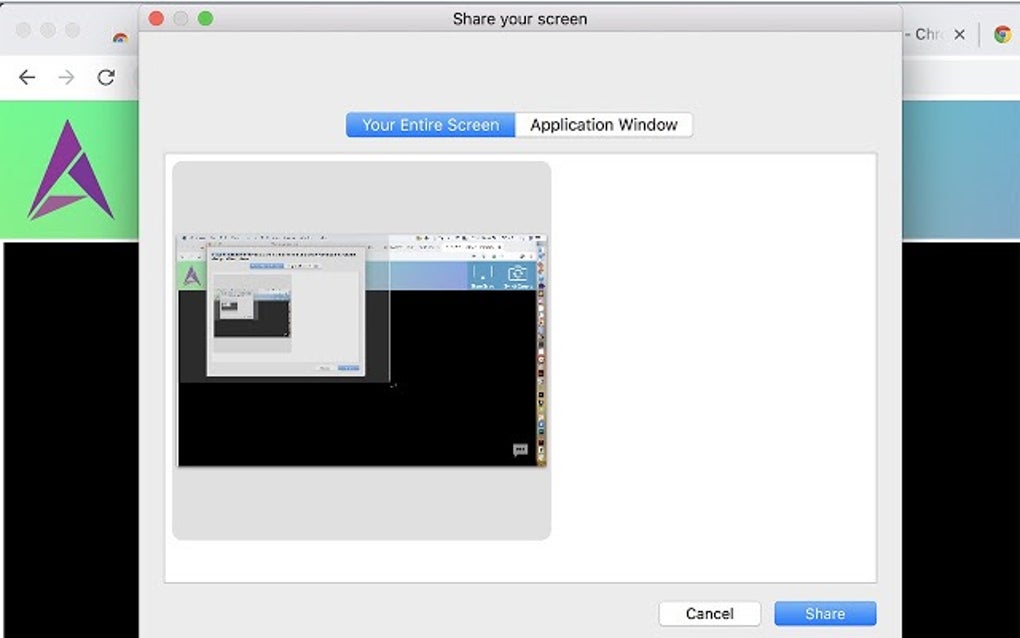Click the browser forward navigation arrow

66,77
